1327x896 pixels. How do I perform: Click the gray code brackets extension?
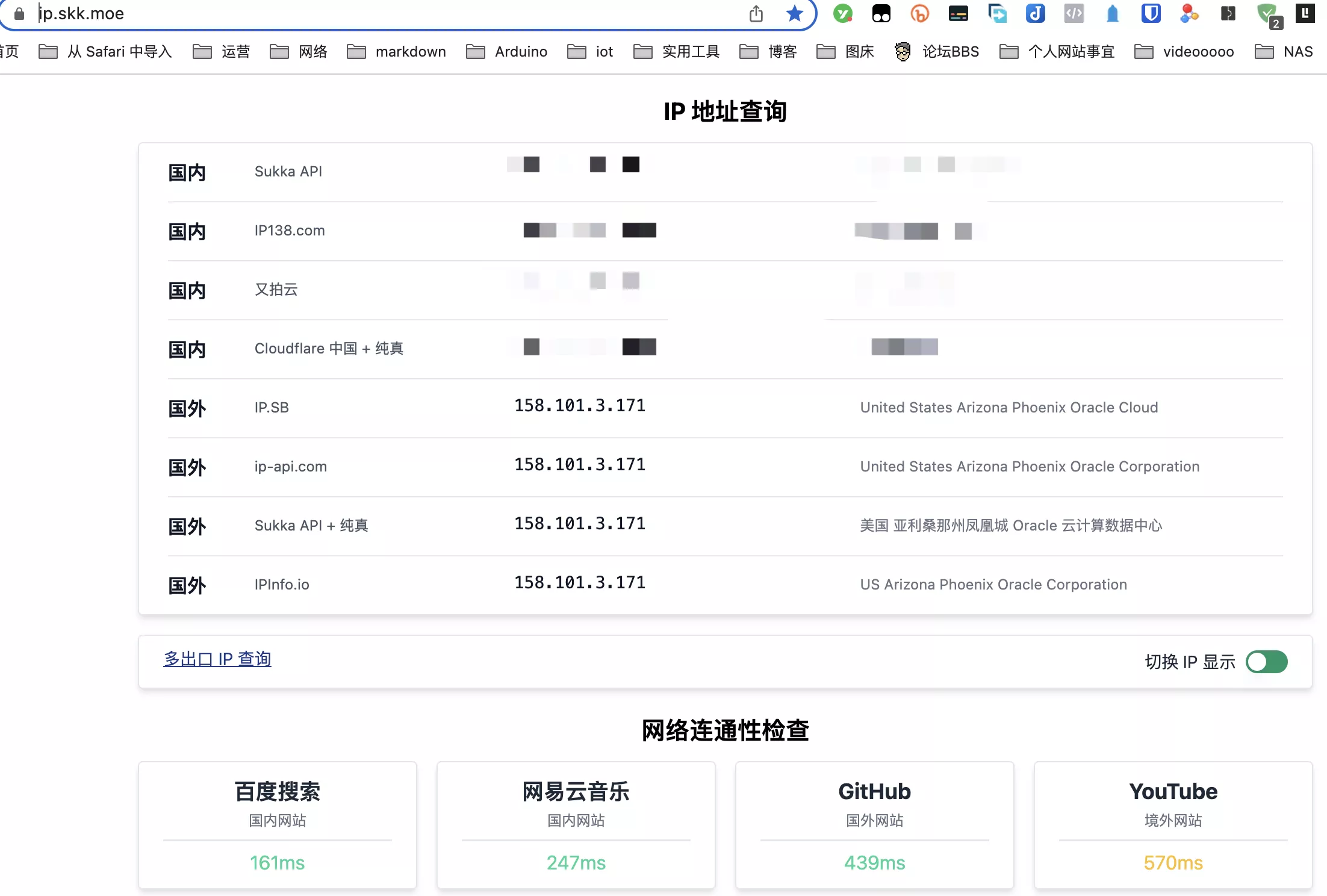click(1074, 13)
